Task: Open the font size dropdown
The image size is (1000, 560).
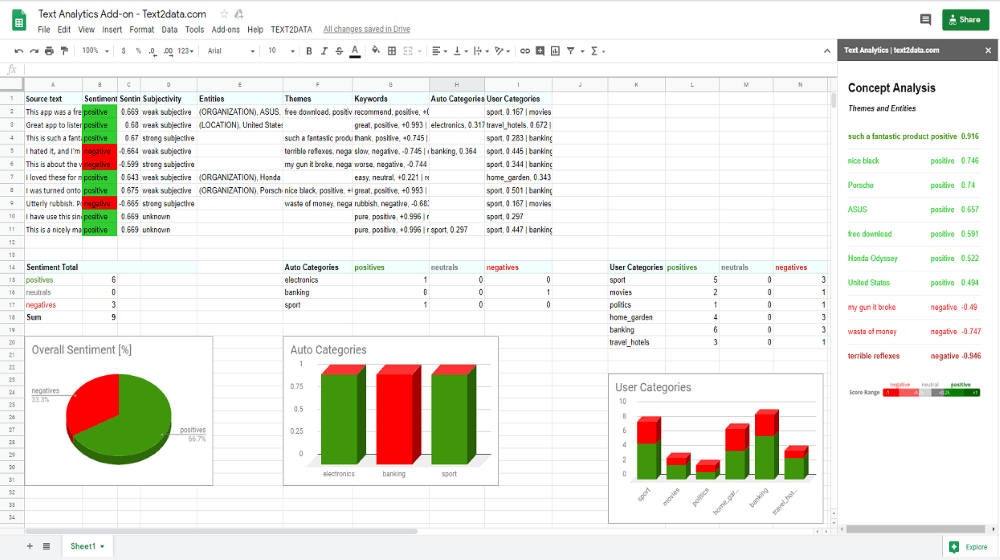Action: coord(281,51)
